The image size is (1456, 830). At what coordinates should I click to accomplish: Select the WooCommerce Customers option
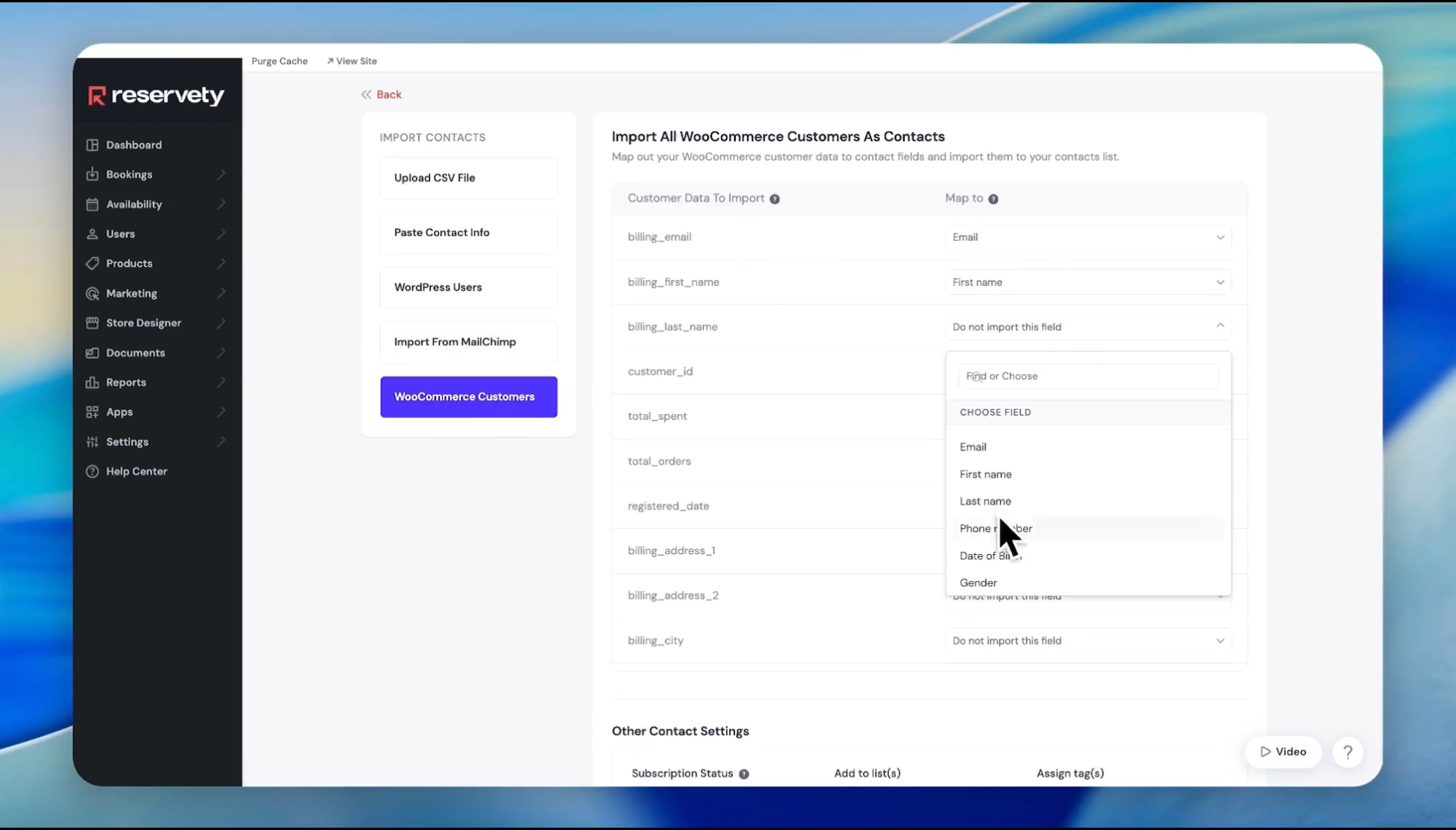point(468,397)
